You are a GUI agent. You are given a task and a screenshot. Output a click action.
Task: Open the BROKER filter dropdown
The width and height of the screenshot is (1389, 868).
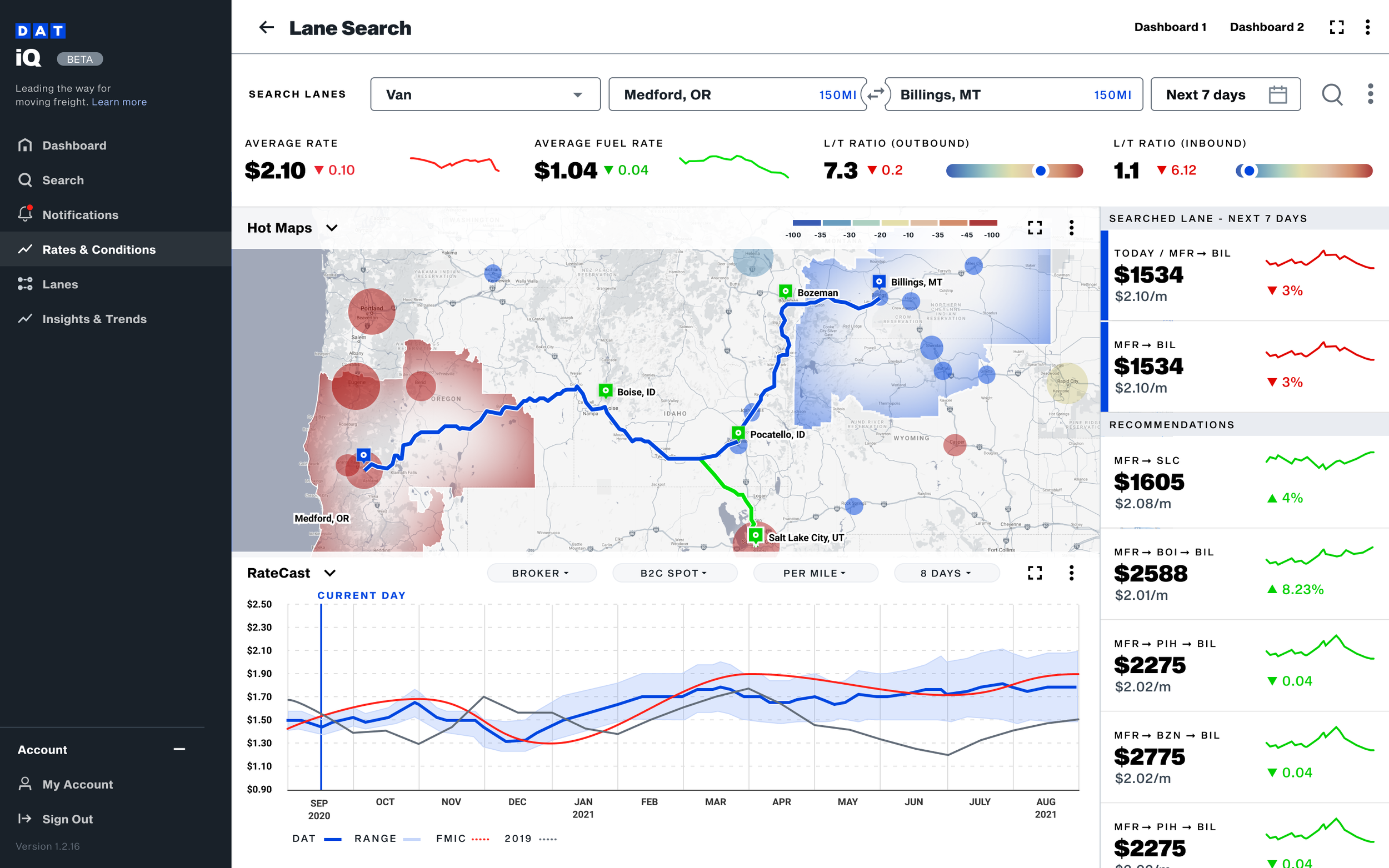[541, 573]
